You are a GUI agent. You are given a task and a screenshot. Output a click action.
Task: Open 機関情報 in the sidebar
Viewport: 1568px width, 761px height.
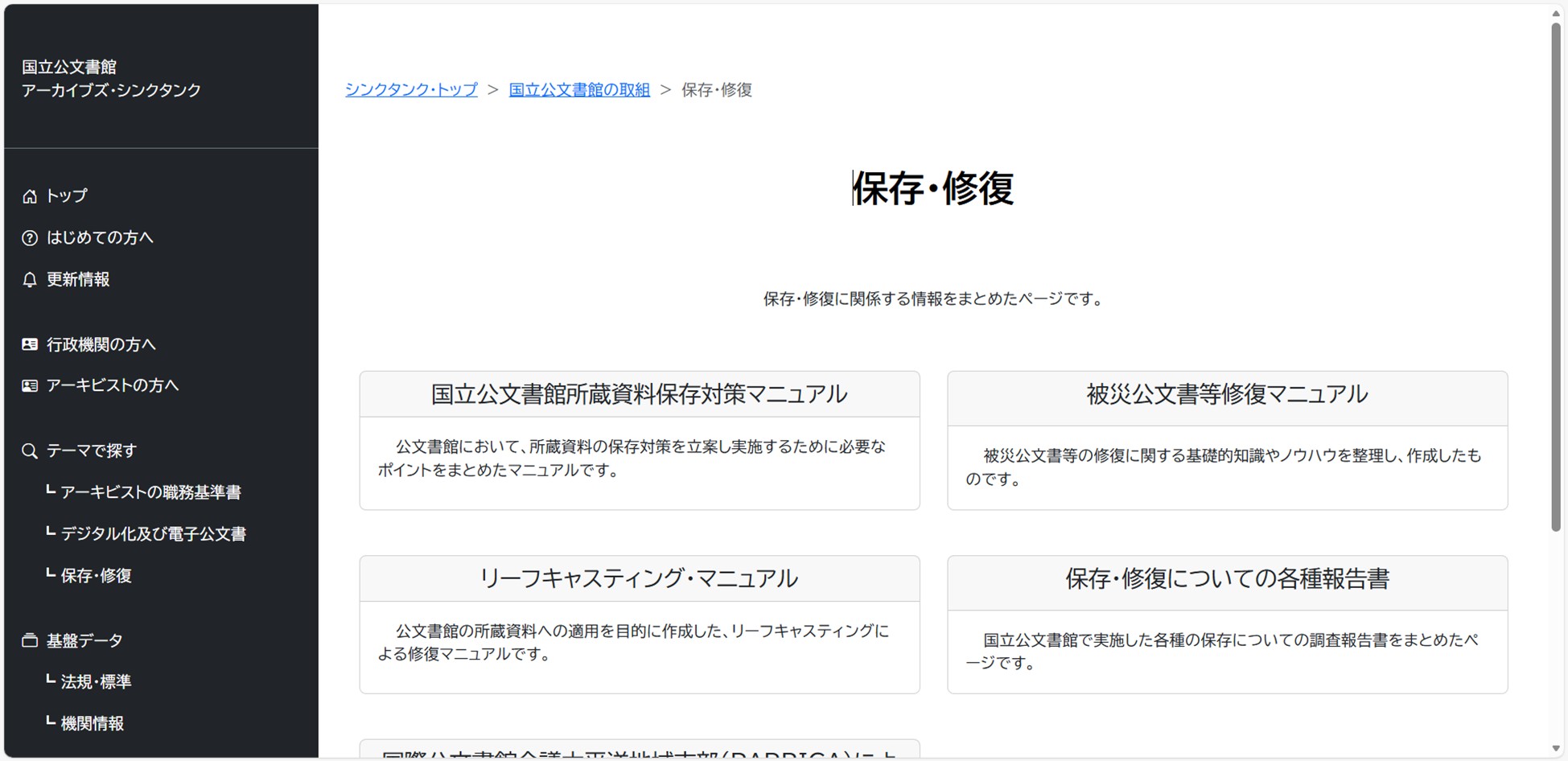(x=93, y=724)
